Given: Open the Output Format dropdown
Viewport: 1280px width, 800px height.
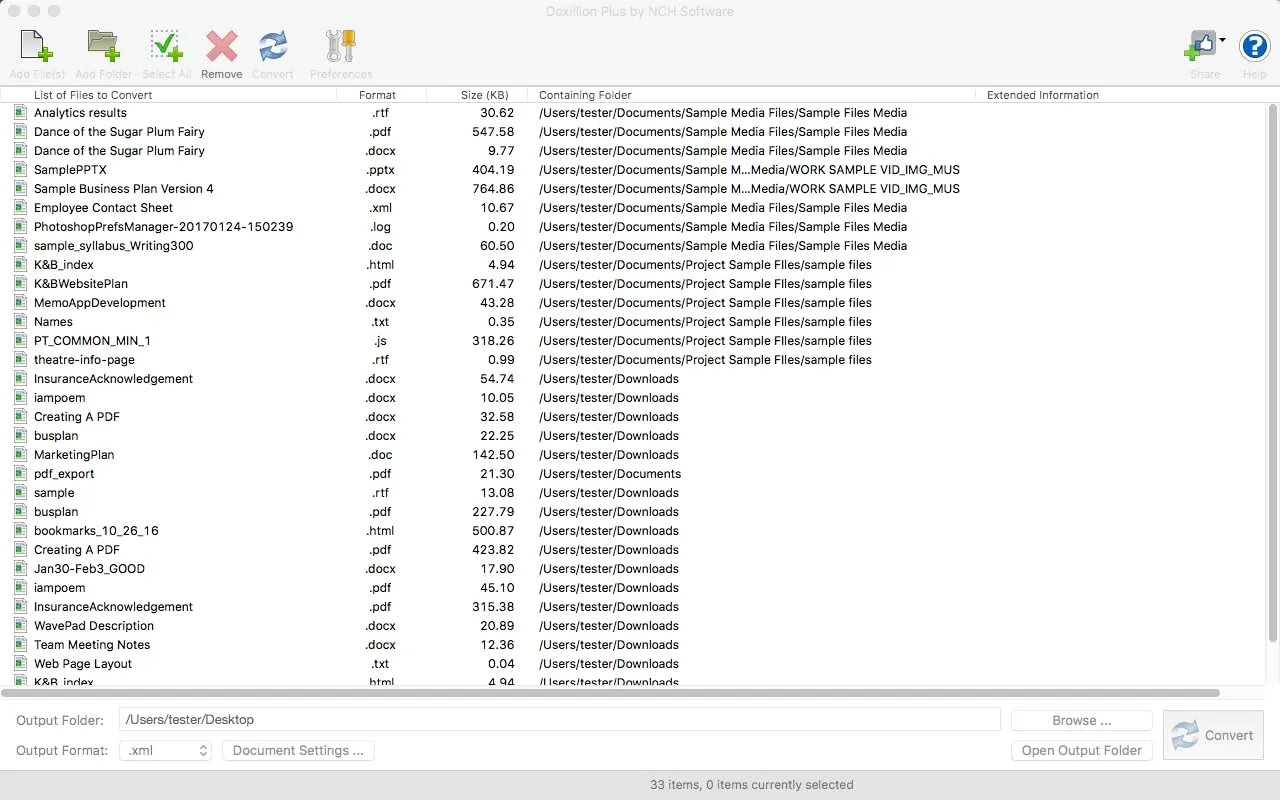Looking at the screenshot, I should (x=165, y=750).
